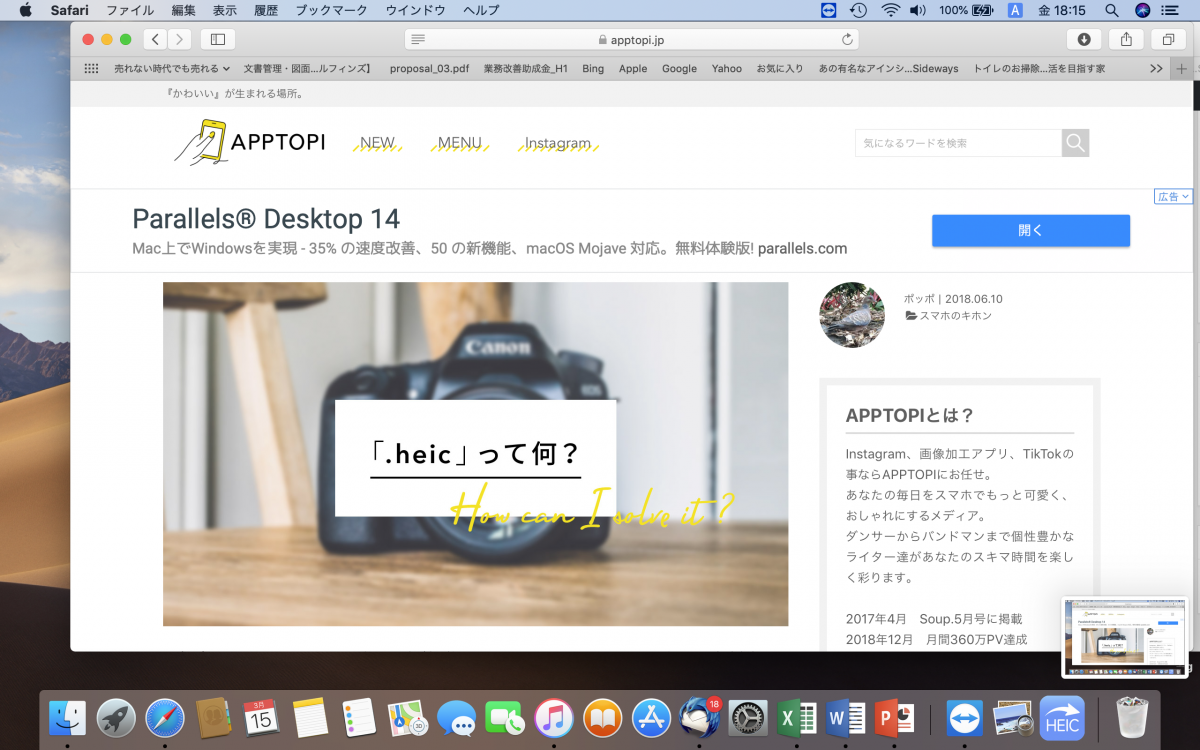Image resolution: width=1200 pixels, height=750 pixels.
Task: Open the Calendar app showing the 15th
Action: [259, 718]
